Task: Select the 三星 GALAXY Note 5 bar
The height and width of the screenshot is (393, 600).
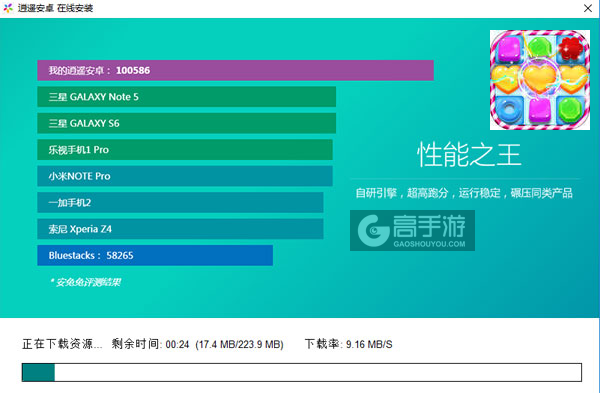Action: 186,97
